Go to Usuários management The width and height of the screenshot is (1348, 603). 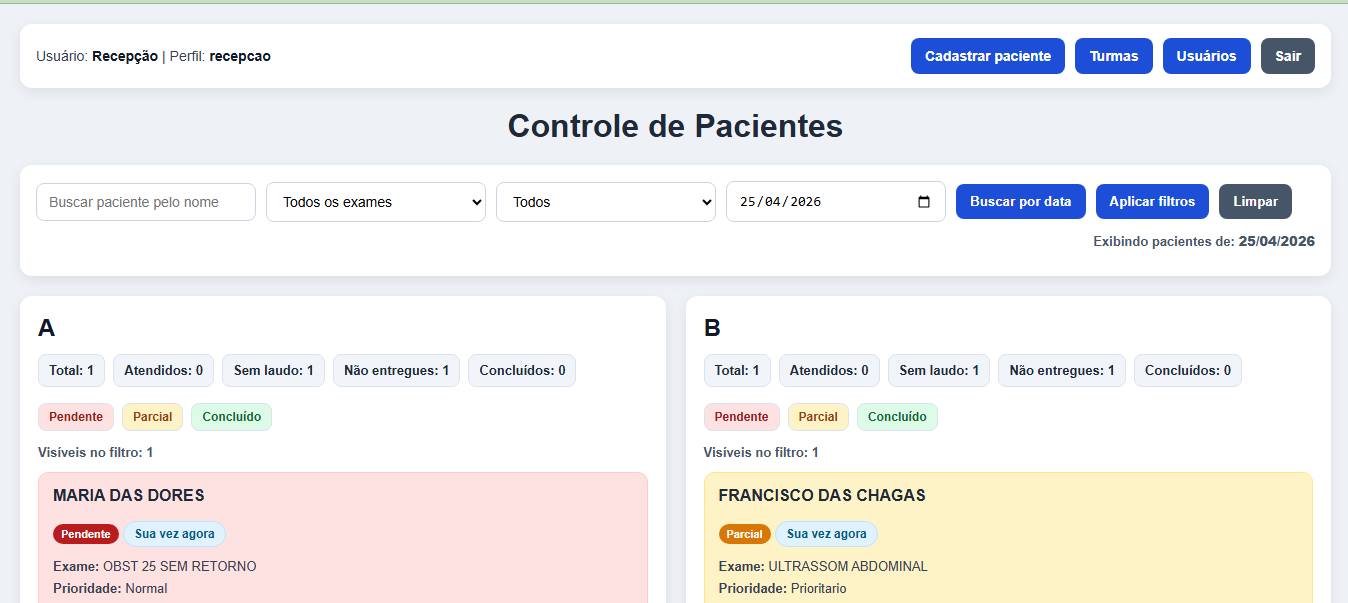click(1206, 56)
